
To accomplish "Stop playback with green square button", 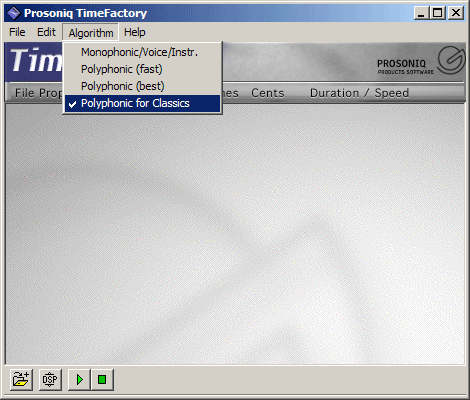I will pyautogui.click(x=102, y=380).
